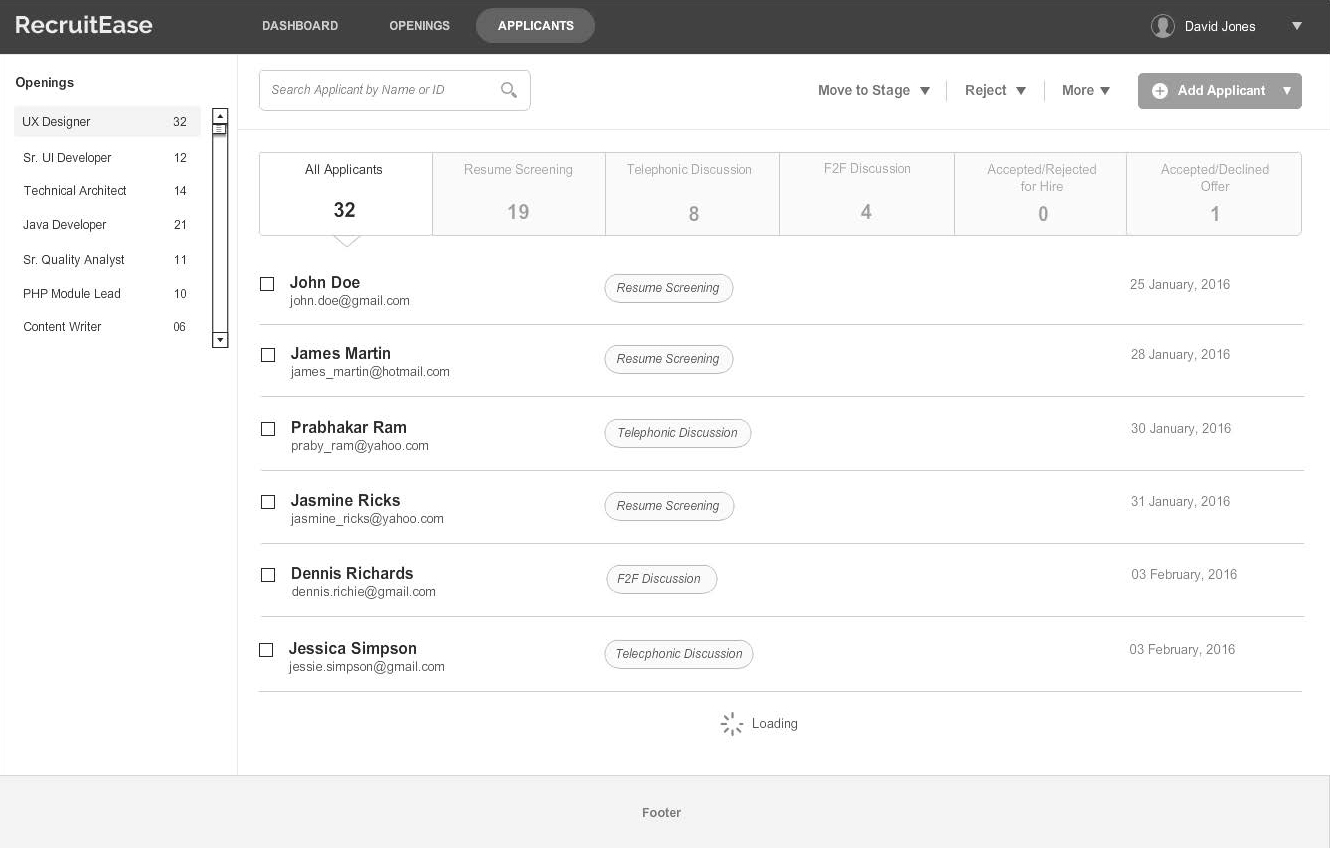Open the Openings menu item
The width and height of the screenshot is (1330, 848).
419,26
